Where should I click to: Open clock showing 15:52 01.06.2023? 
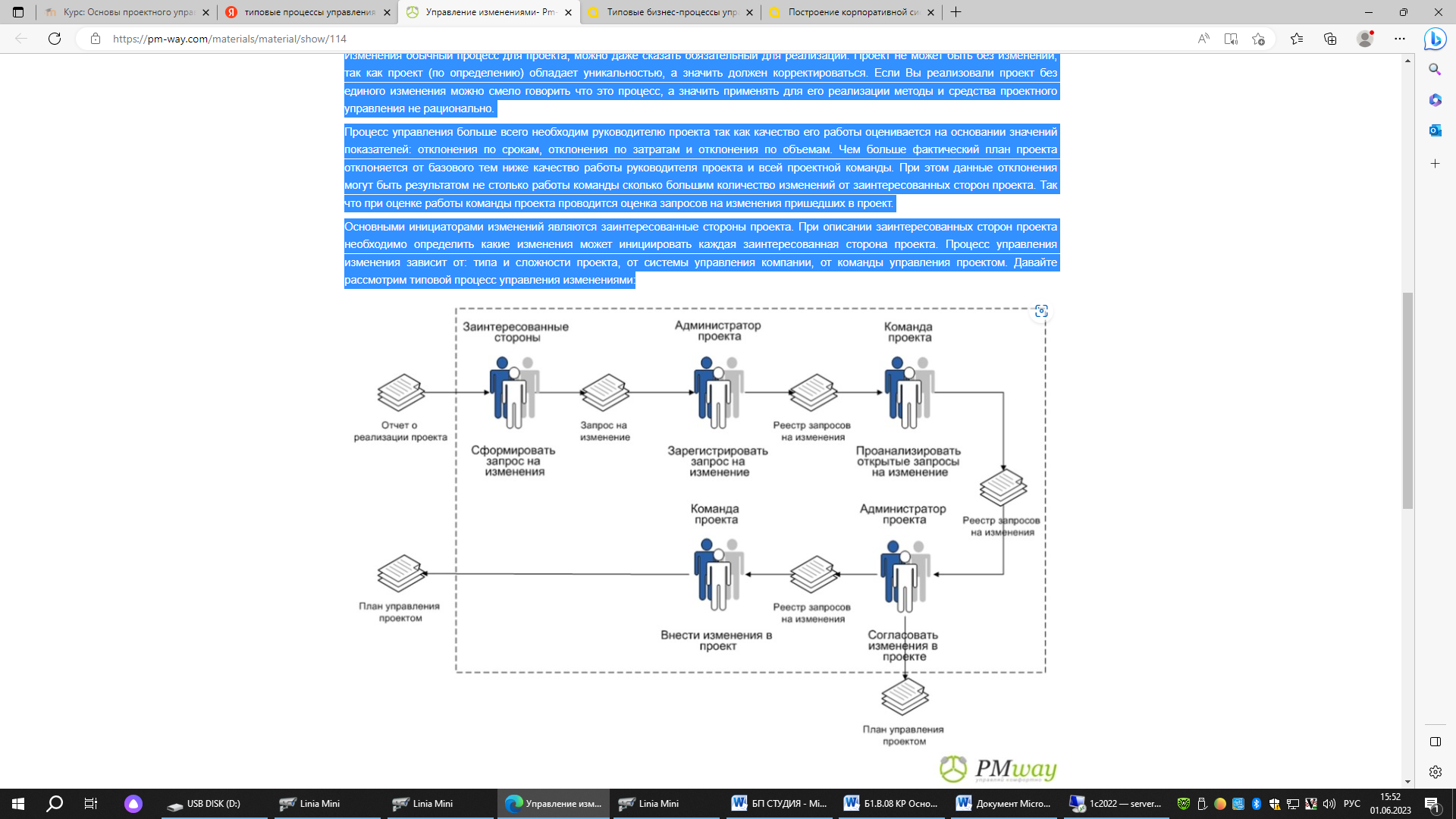(x=1391, y=804)
